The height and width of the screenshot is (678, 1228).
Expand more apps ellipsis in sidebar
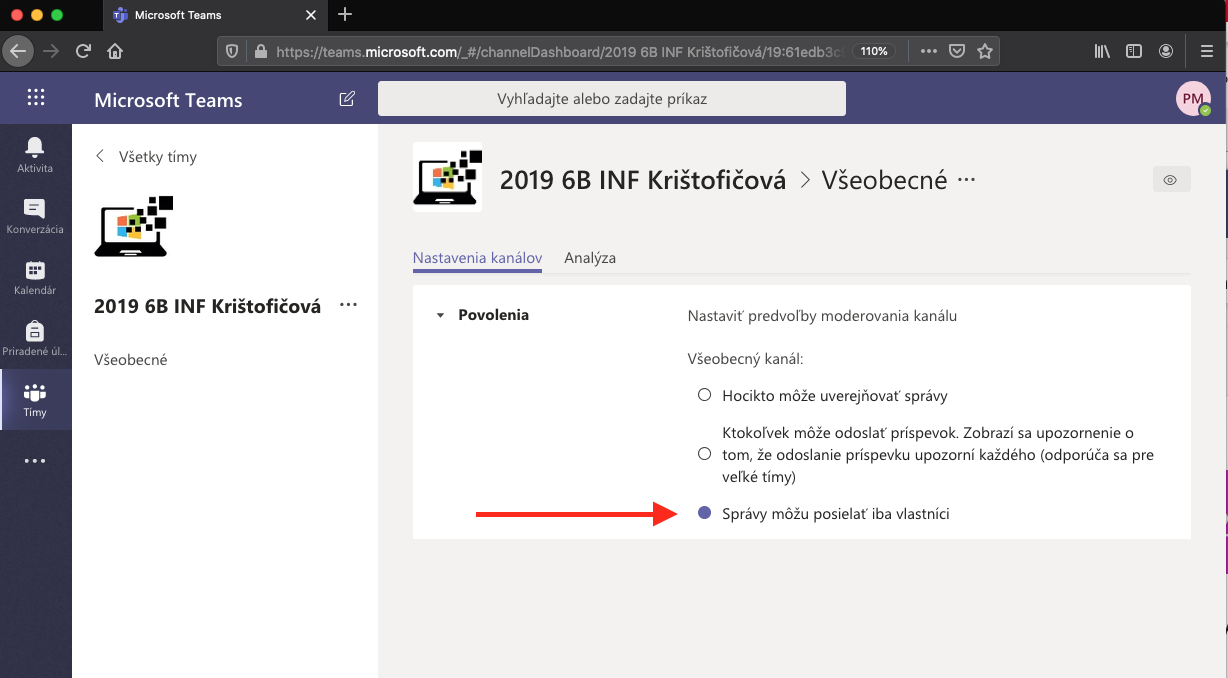tap(35, 461)
